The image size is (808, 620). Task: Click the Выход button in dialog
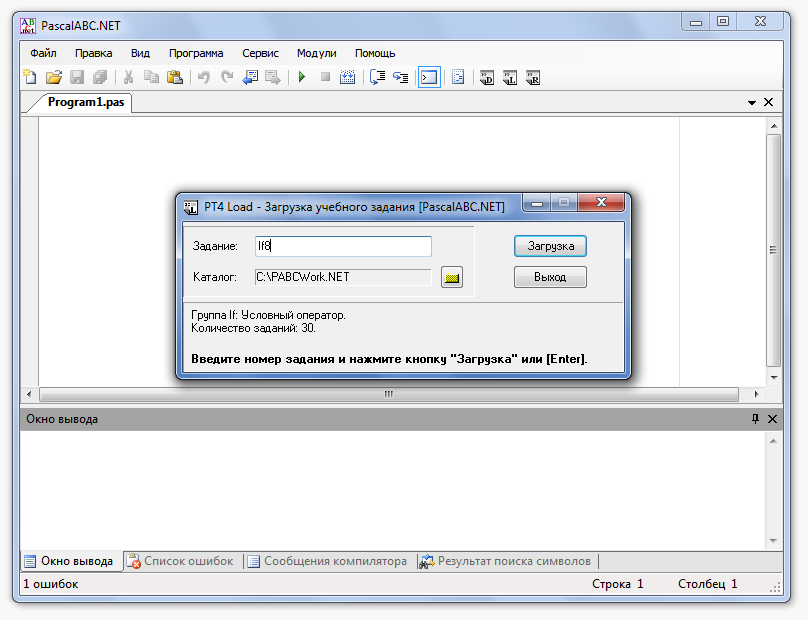550,277
